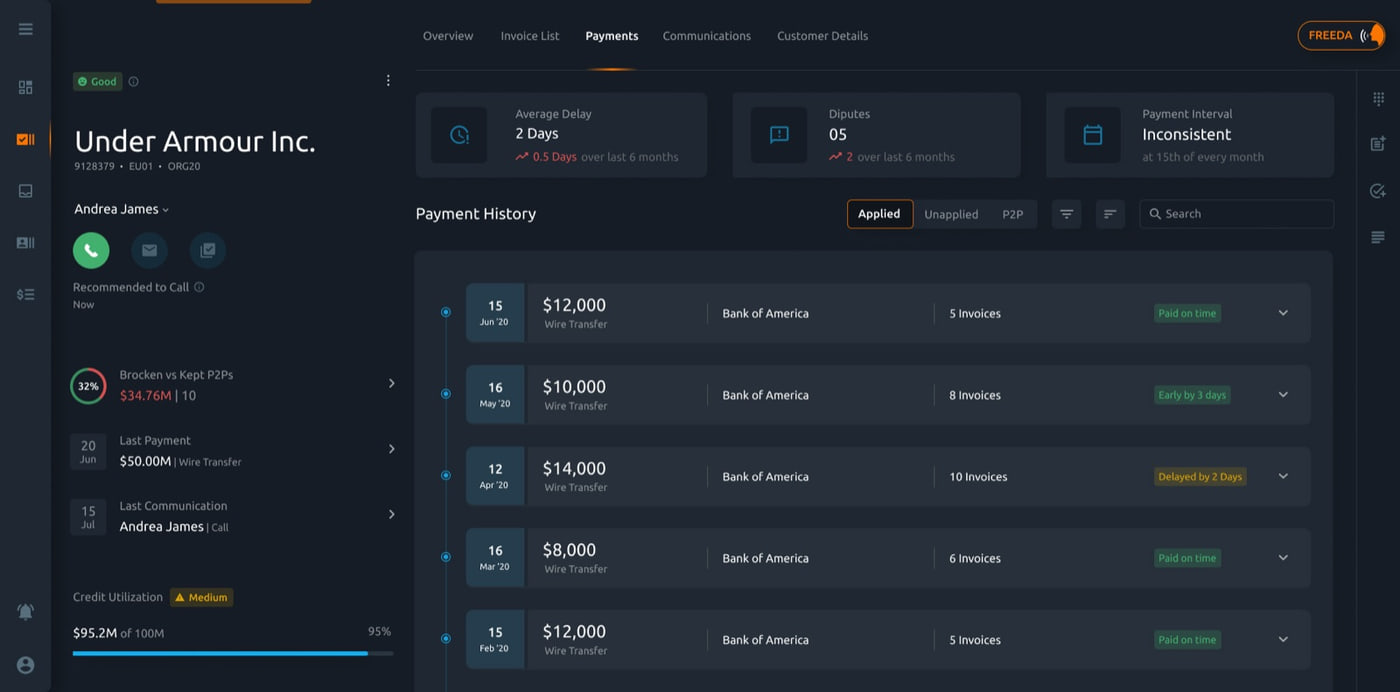Expand the 16 May '20 payment row
The height and width of the screenshot is (692, 1400).
1283,395
